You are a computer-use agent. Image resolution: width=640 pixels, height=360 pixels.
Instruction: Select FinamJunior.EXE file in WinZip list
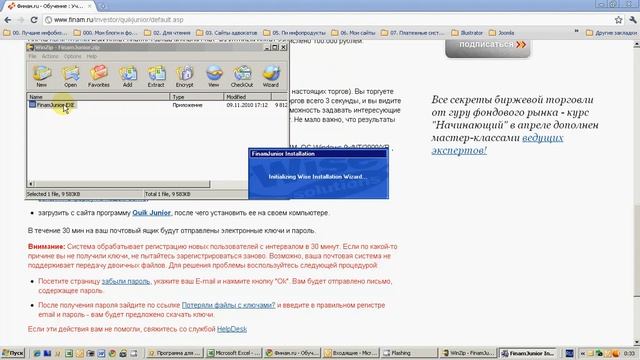click(52, 105)
